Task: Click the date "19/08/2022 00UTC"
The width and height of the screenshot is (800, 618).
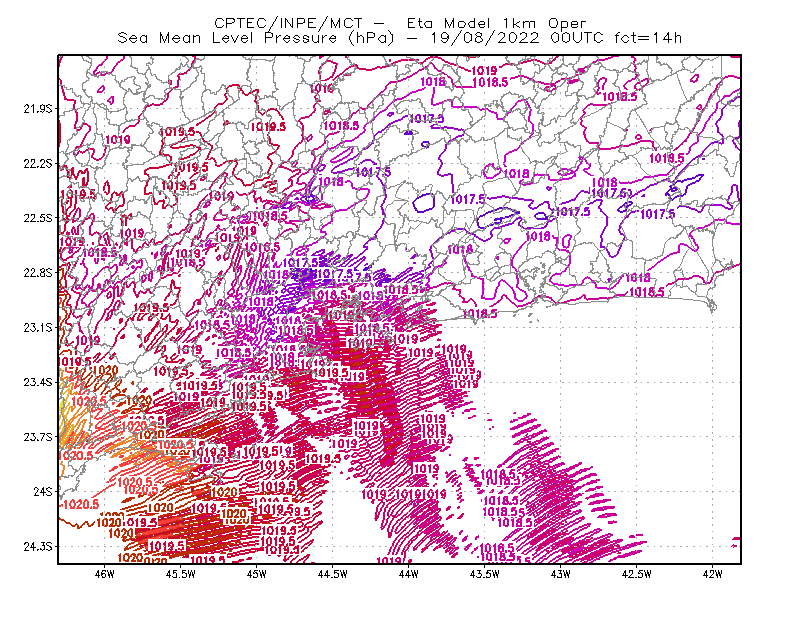Action: tap(517, 38)
